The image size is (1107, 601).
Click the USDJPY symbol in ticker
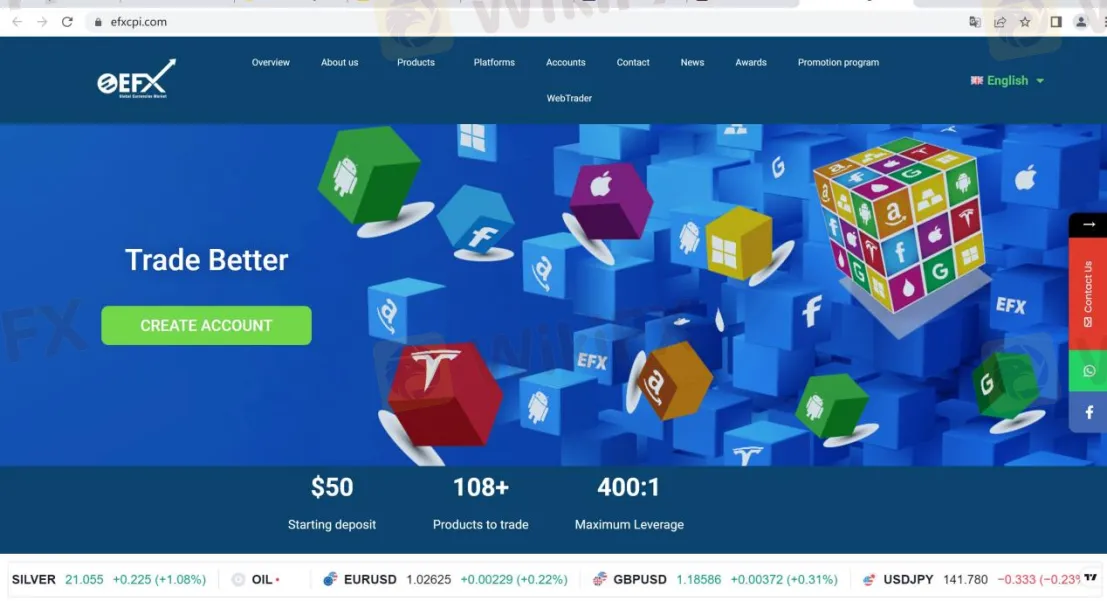[x=908, y=579]
